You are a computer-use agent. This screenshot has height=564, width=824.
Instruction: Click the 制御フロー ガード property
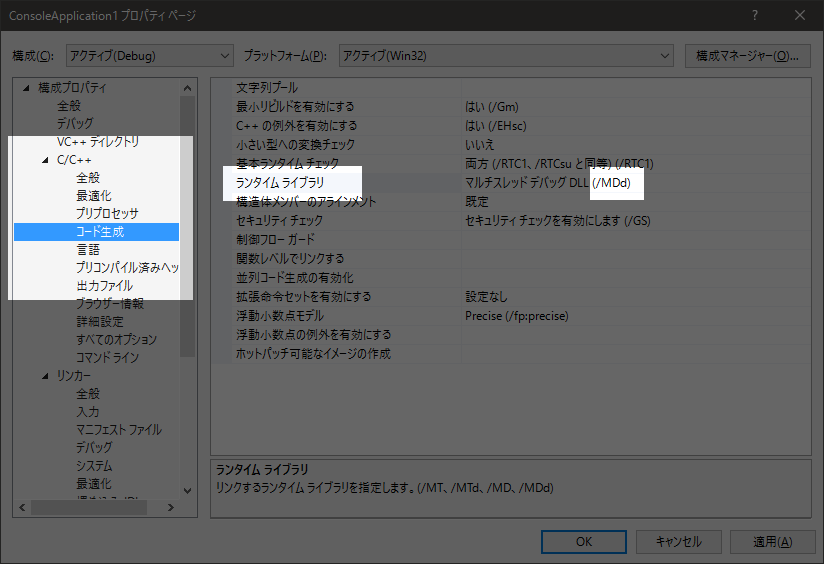[x=275, y=240]
